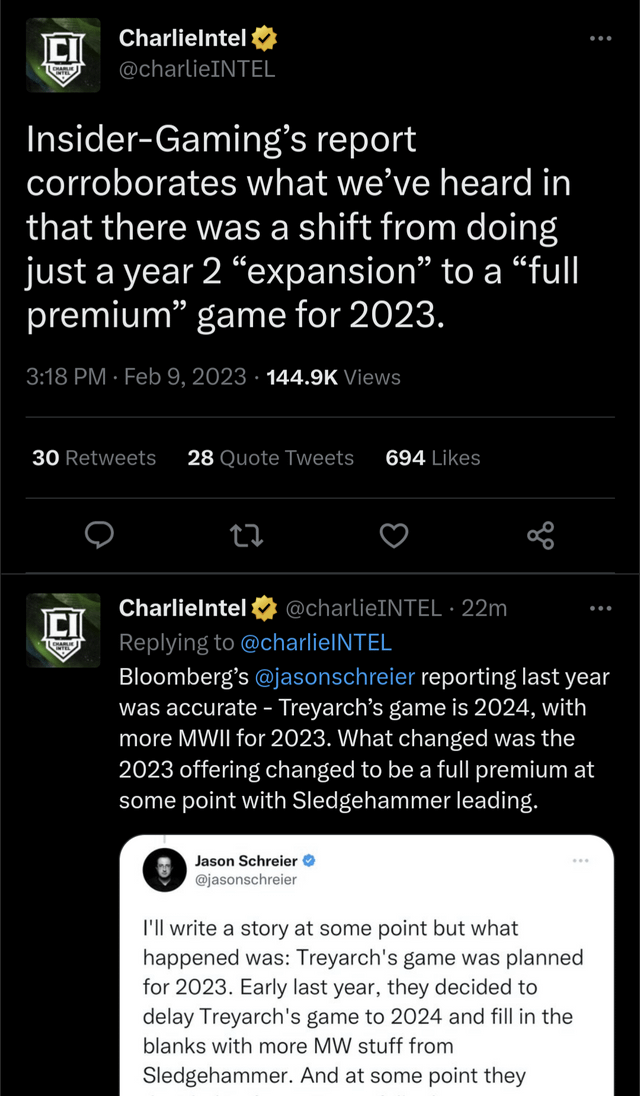Open CharlieIntel avatar on reply tweet
This screenshot has width=640, height=1096.
[63, 629]
